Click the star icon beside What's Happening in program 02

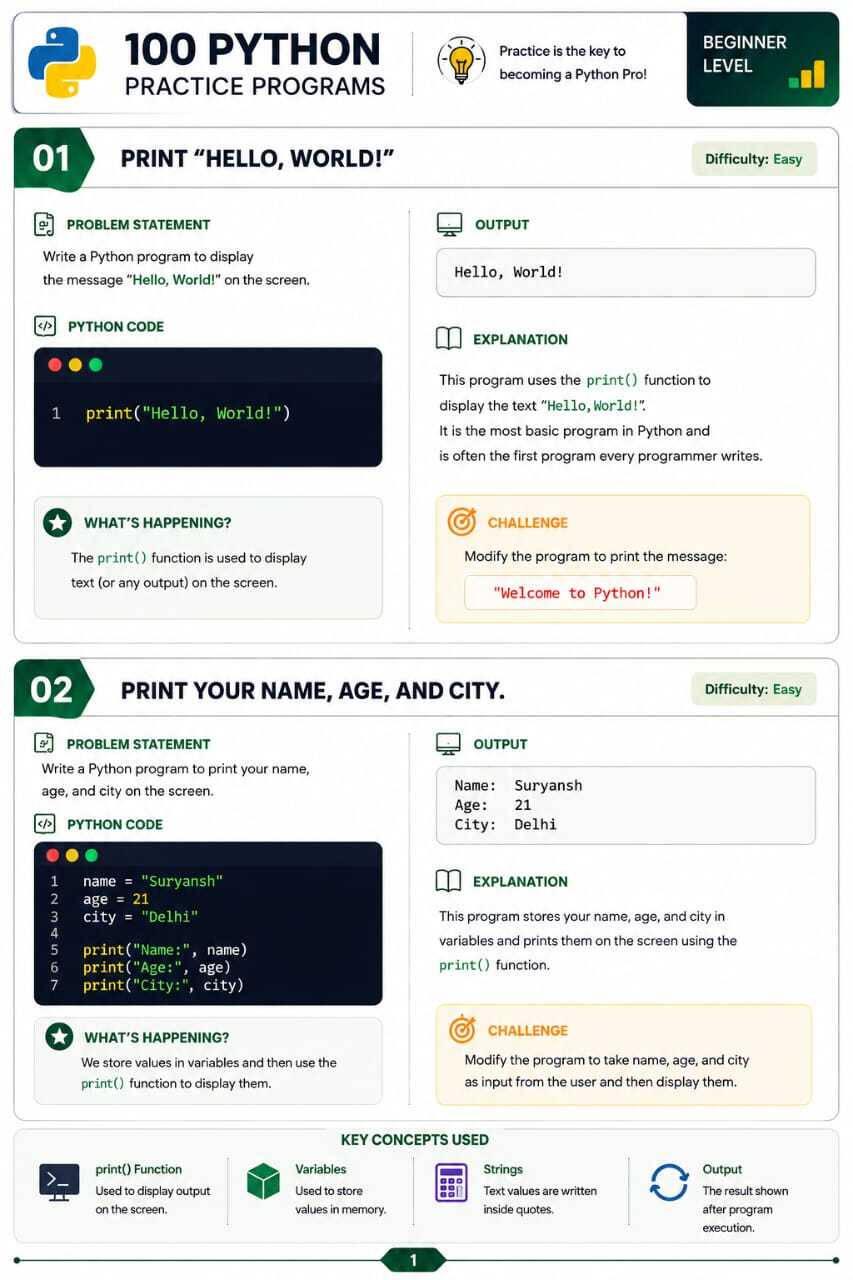point(59,1037)
